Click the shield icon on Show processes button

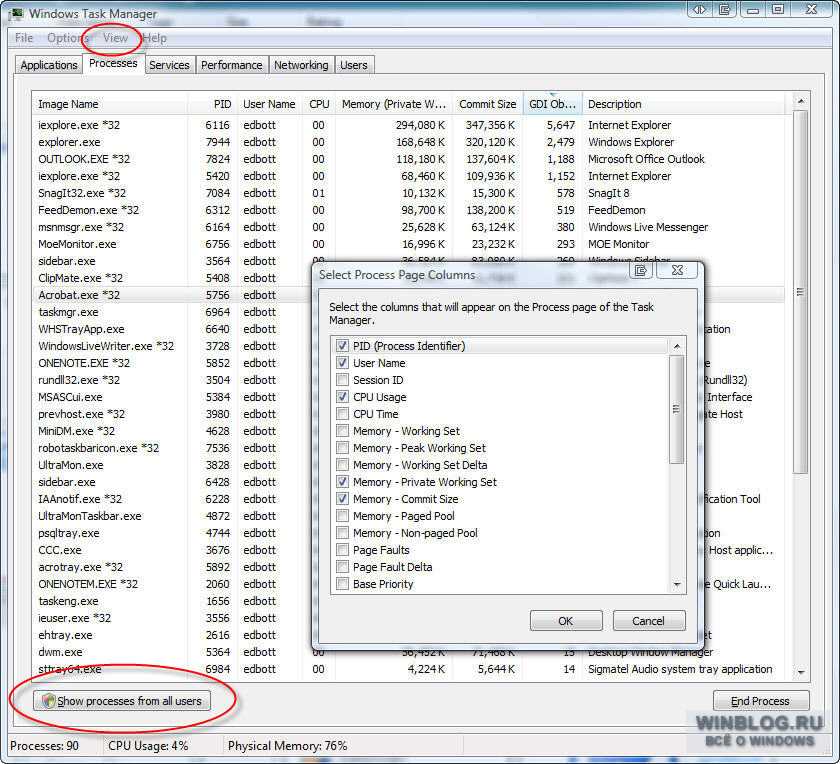pos(49,700)
